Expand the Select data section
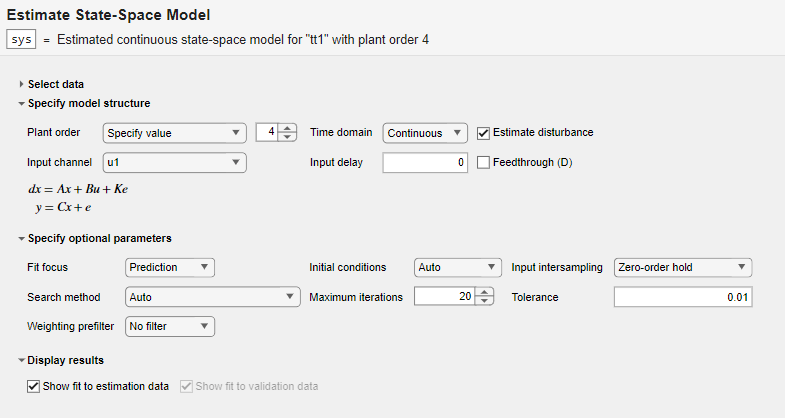 coord(21,85)
